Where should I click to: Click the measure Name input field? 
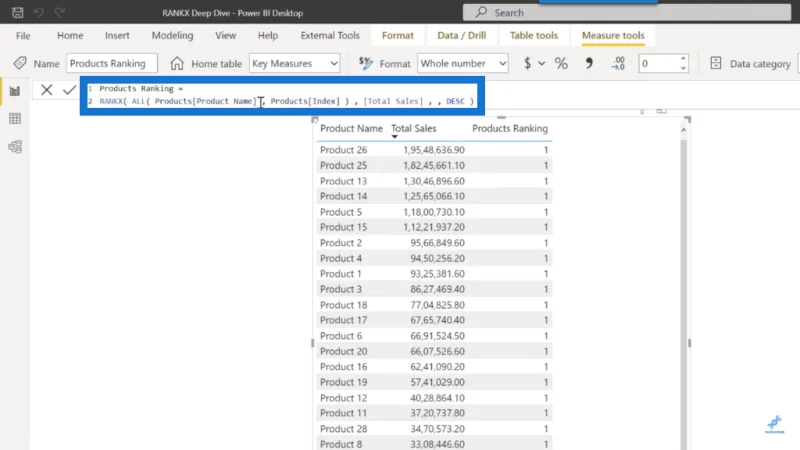coord(112,63)
